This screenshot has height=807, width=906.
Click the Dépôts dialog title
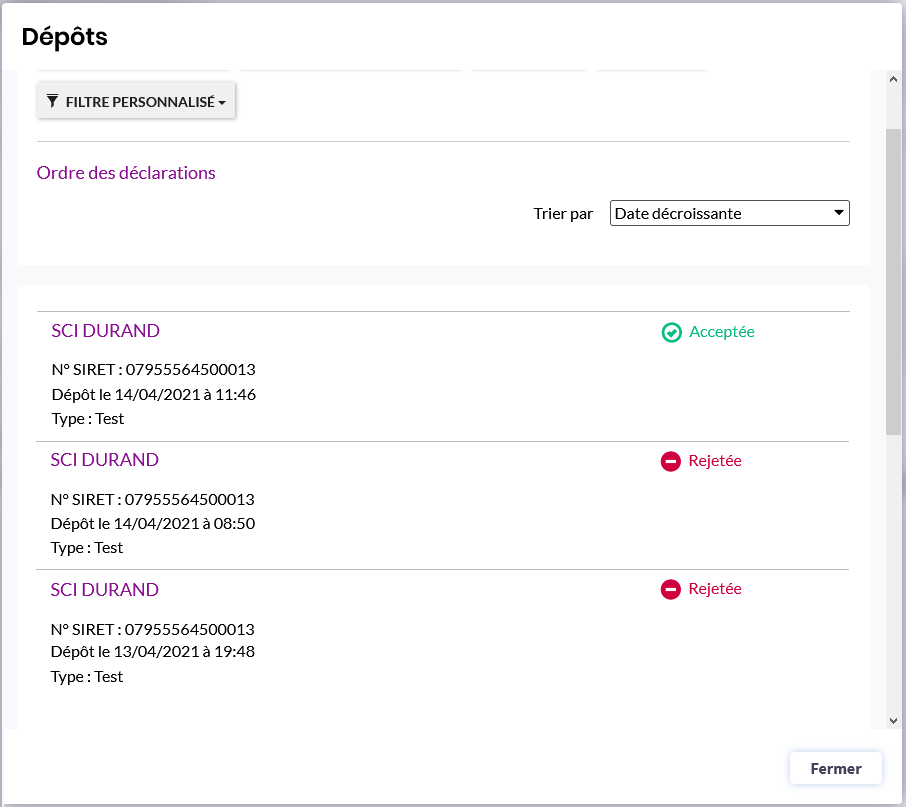(x=65, y=38)
